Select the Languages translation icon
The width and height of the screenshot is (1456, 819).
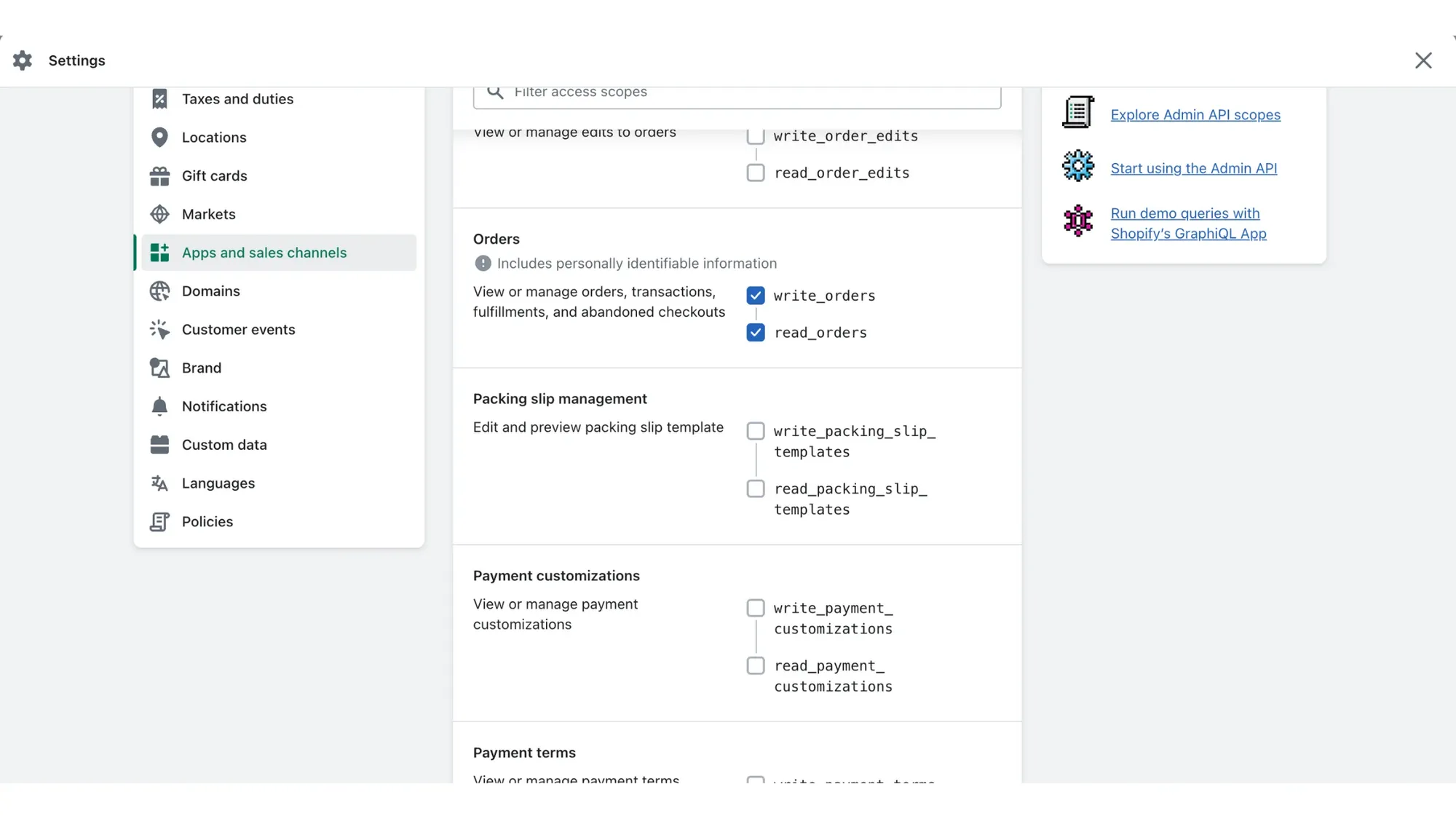pyautogui.click(x=159, y=483)
